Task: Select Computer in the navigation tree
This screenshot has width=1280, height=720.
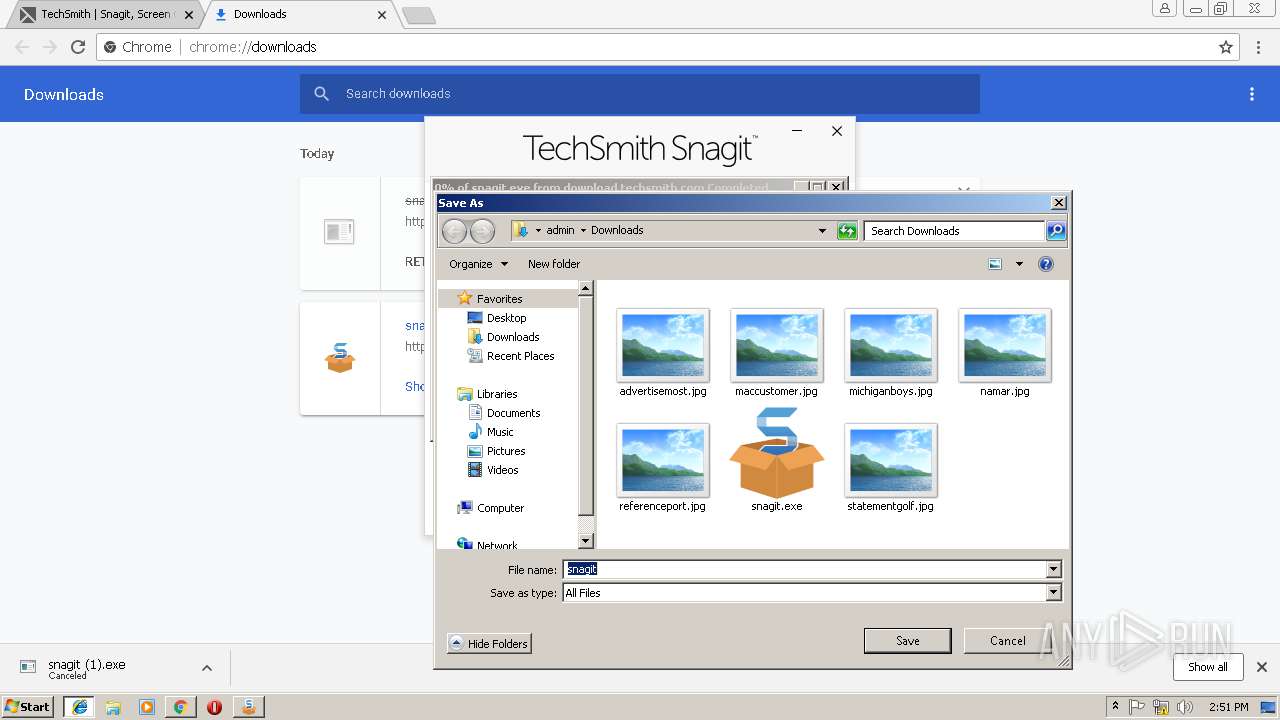Action: point(500,508)
